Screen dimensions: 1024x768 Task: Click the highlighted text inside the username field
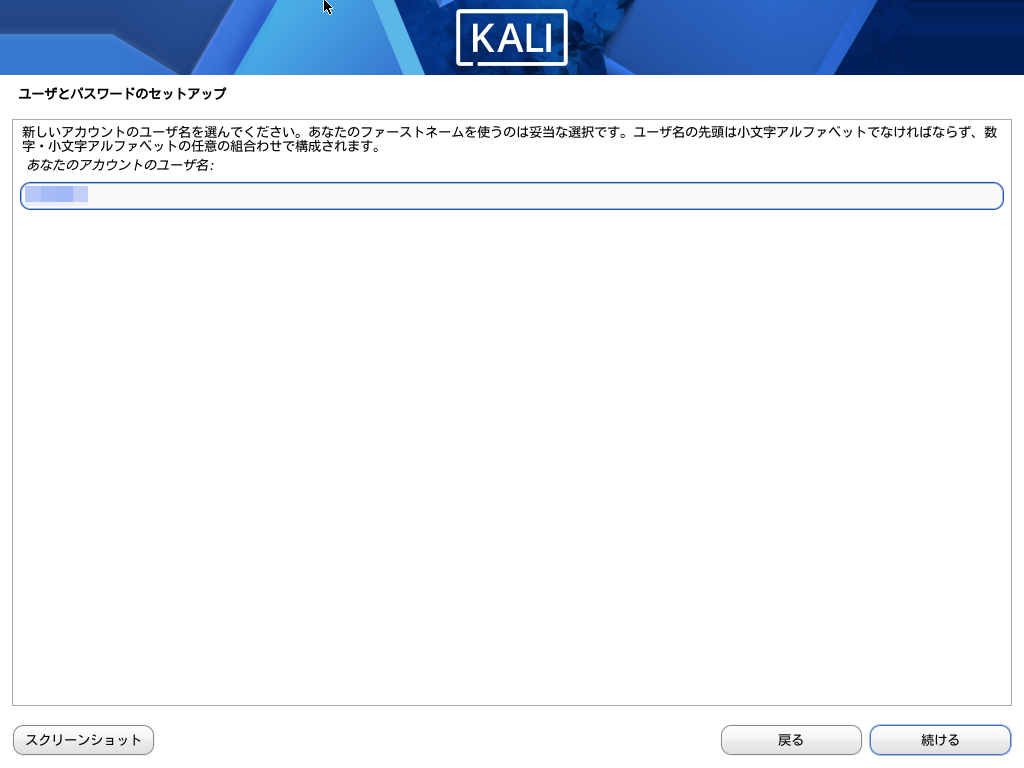56,195
